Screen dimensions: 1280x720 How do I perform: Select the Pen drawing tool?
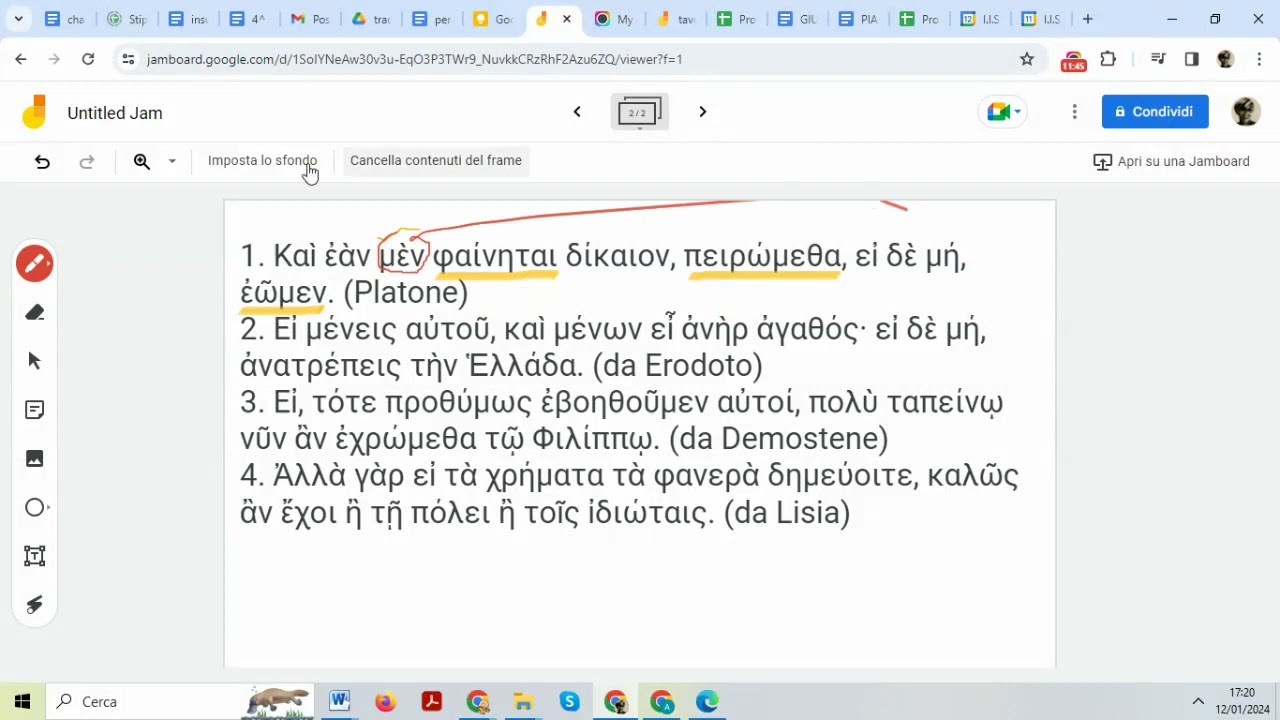click(x=35, y=264)
